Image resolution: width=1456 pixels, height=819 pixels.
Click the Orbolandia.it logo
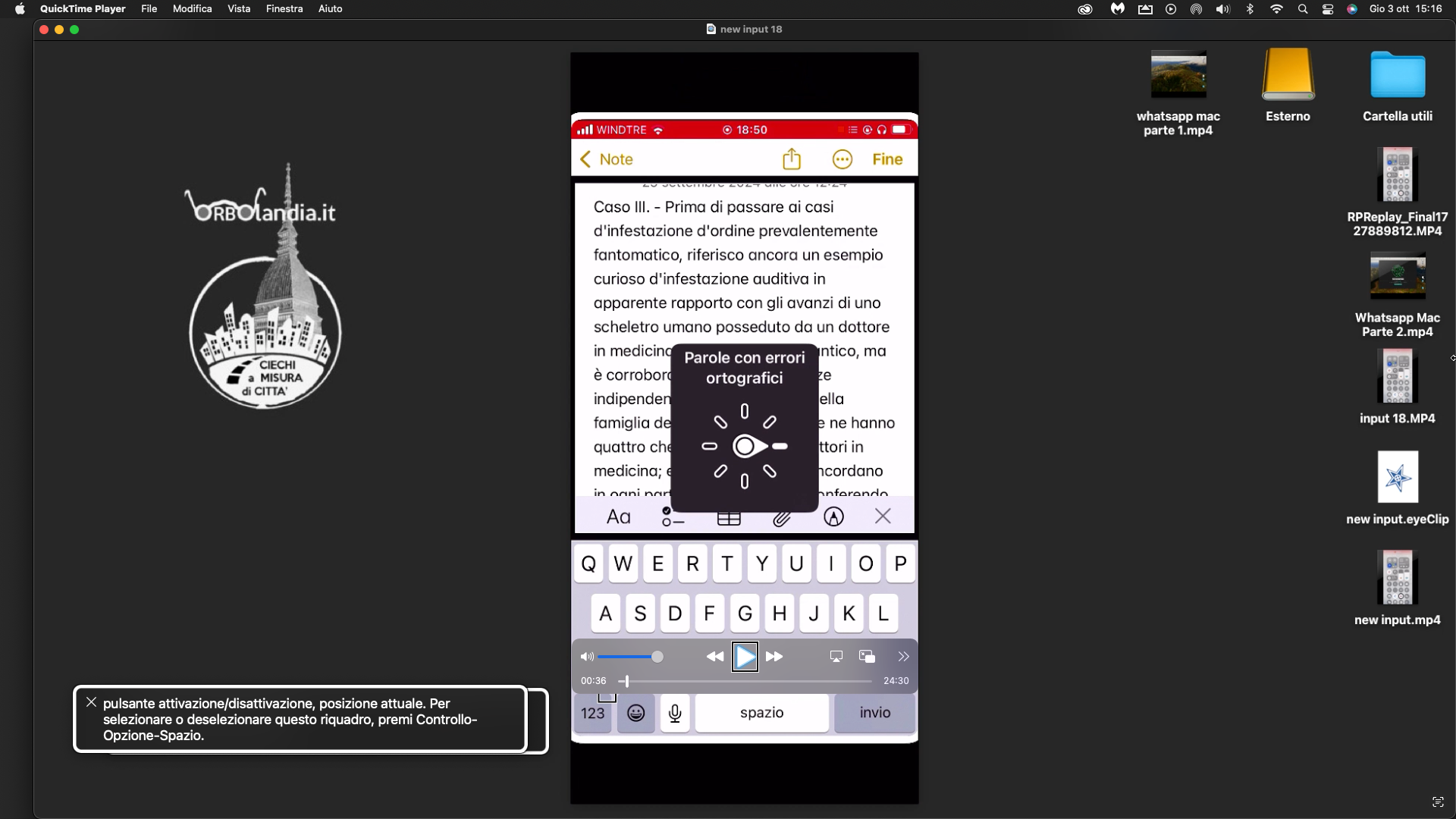click(264, 285)
